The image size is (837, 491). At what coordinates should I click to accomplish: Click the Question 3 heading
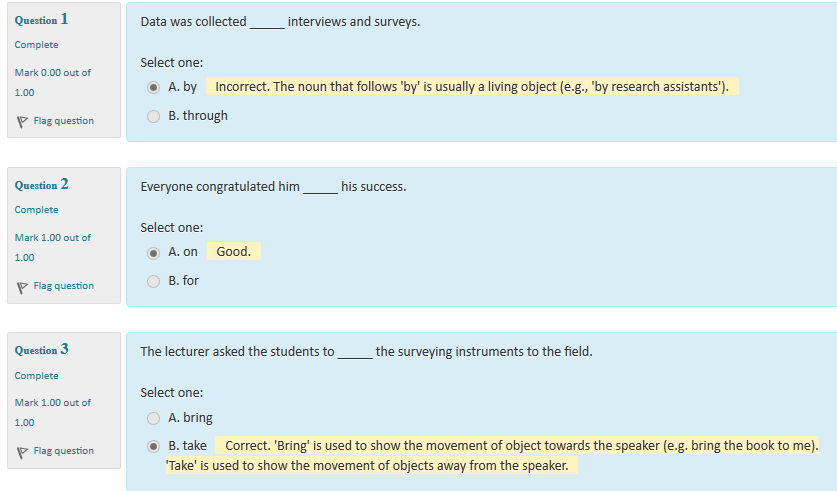pyautogui.click(x=42, y=350)
